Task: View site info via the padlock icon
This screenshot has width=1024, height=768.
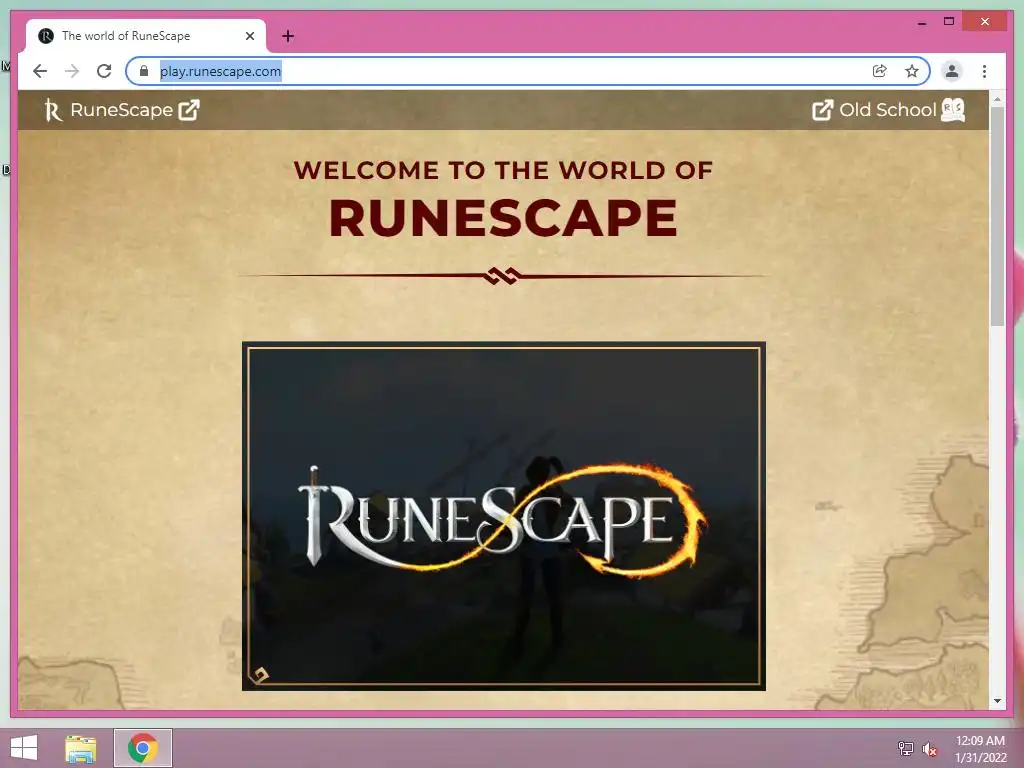Action: coord(144,71)
